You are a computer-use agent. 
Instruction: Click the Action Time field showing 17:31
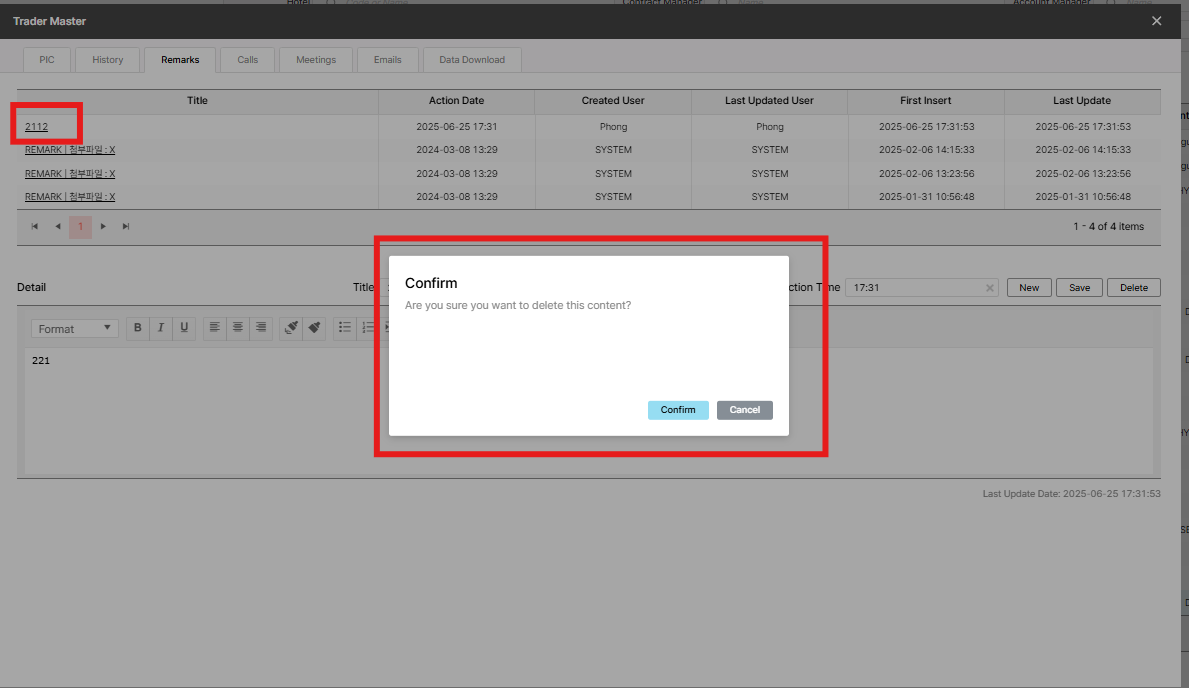click(921, 287)
